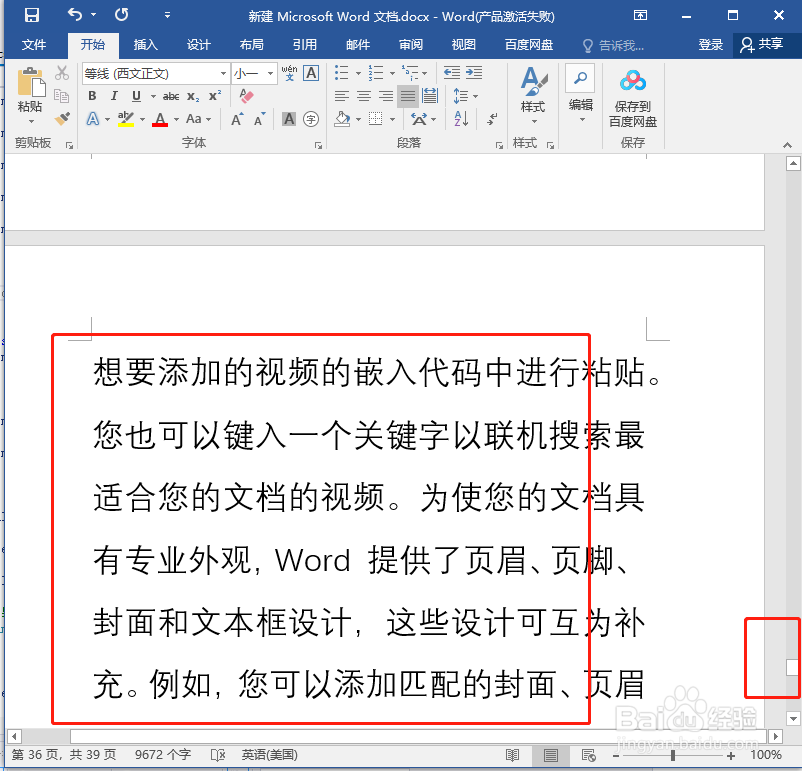The image size is (802, 771).
Task: Open the font name dropdown
Action: click(x=222, y=73)
